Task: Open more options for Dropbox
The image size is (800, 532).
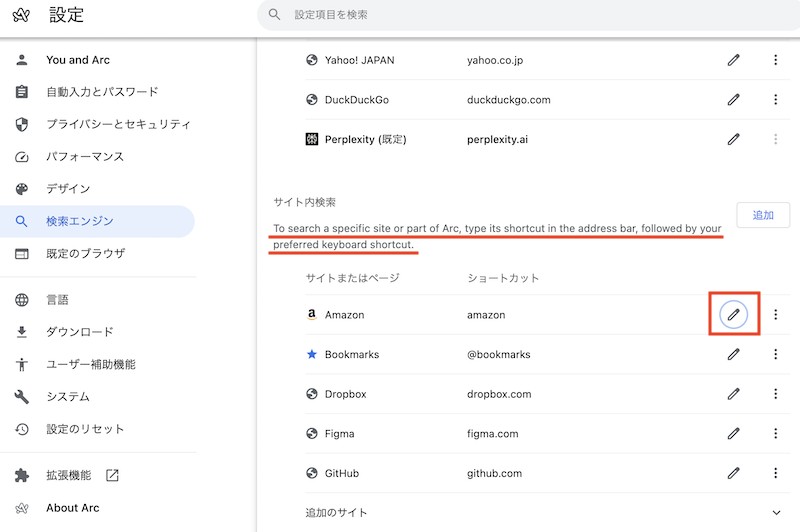Action: click(x=776, y=394)
